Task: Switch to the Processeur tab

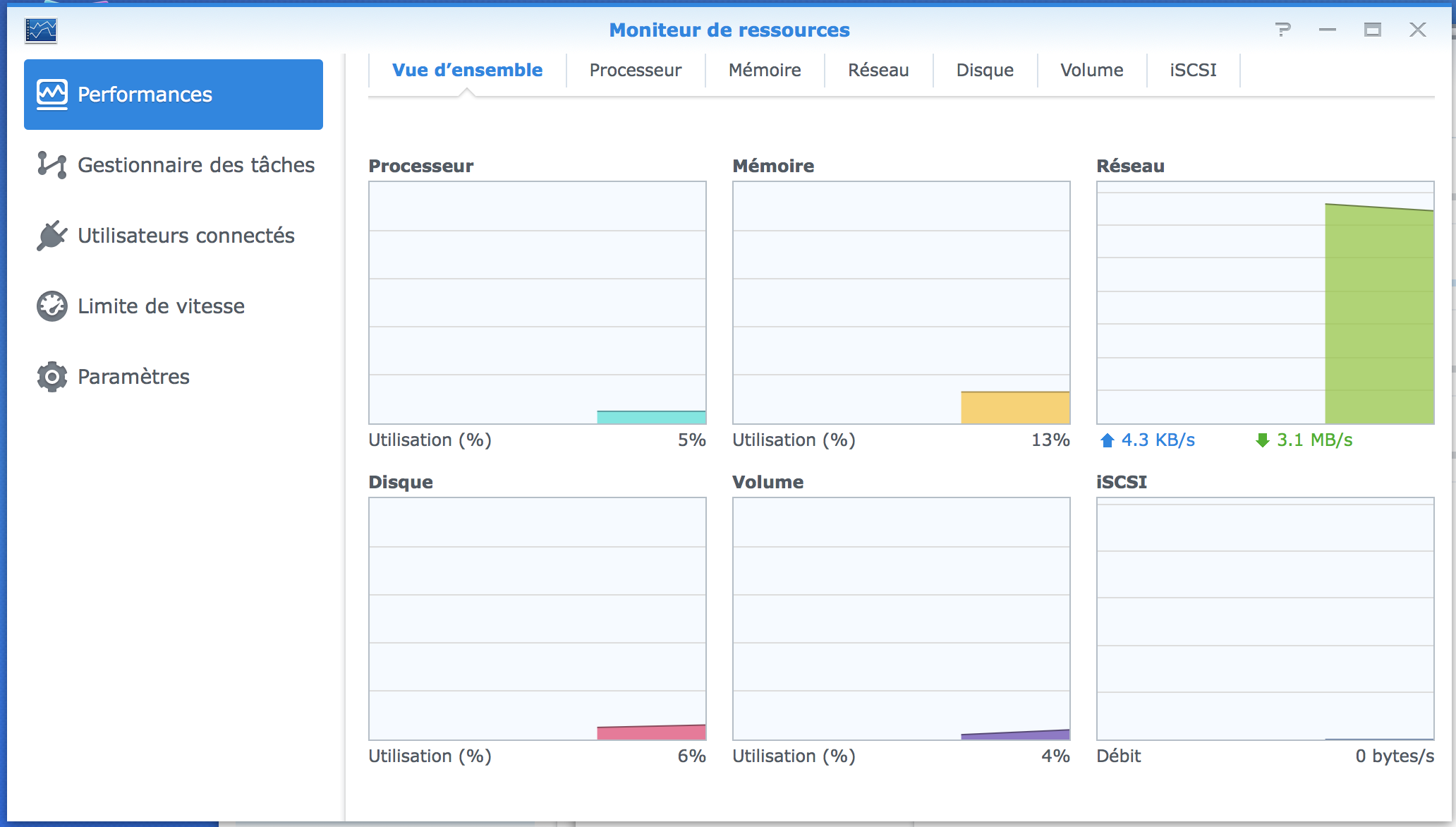Action: tap(636, 71)
